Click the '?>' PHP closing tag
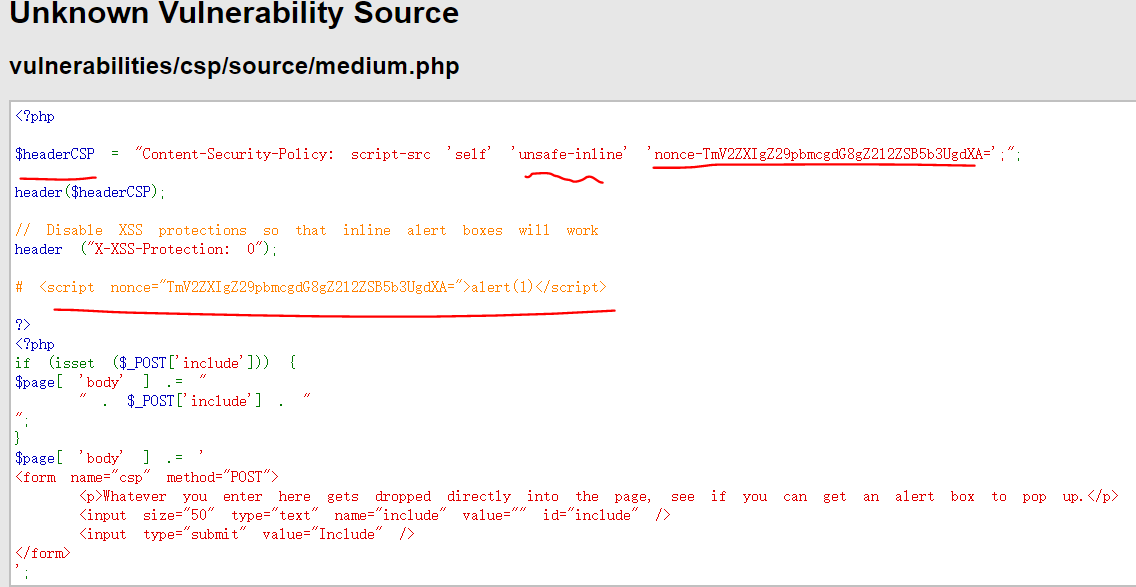The height and width of the screenshot is (587, 1136). point(22,325)
